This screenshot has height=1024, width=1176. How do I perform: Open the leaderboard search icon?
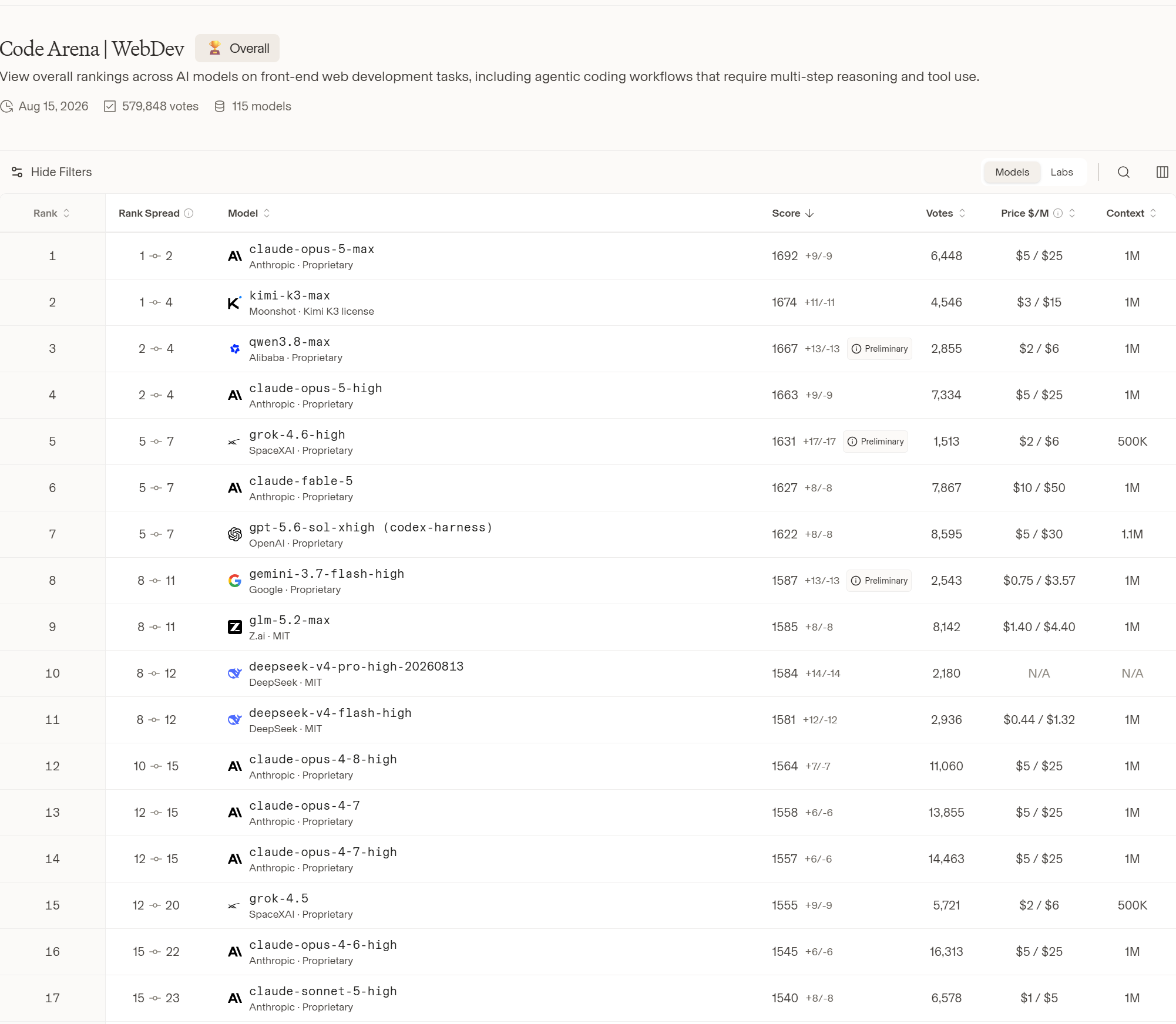pos(1123,172)
